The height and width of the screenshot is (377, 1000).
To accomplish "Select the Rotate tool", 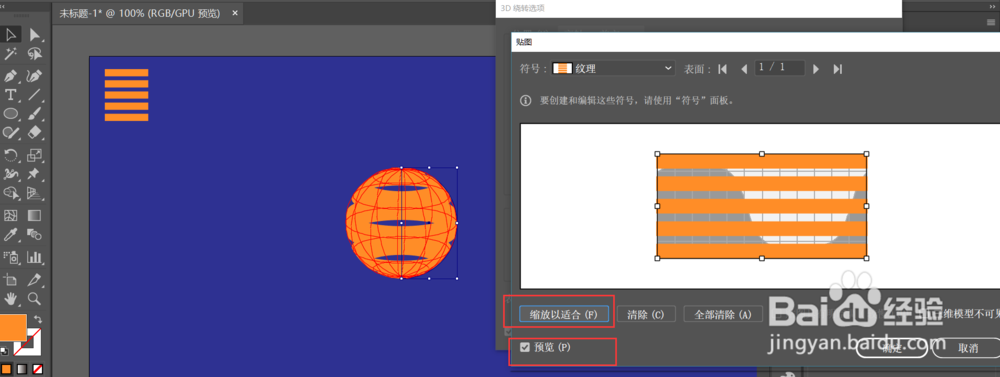I will (x=10, y=155).
